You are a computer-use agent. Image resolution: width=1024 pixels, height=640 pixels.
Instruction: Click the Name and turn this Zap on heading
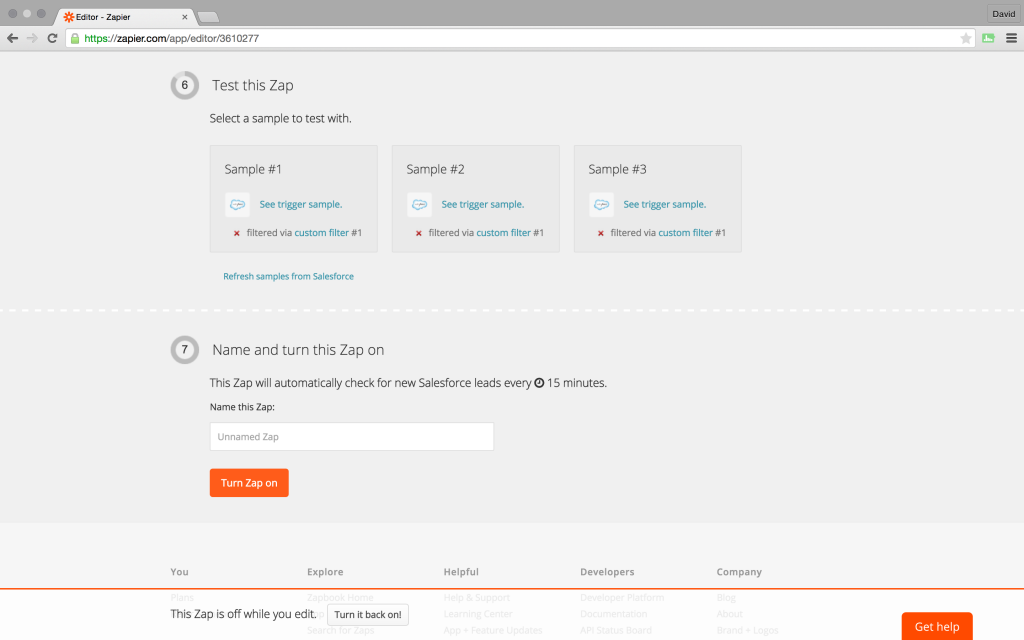click(x=298, y=350)
